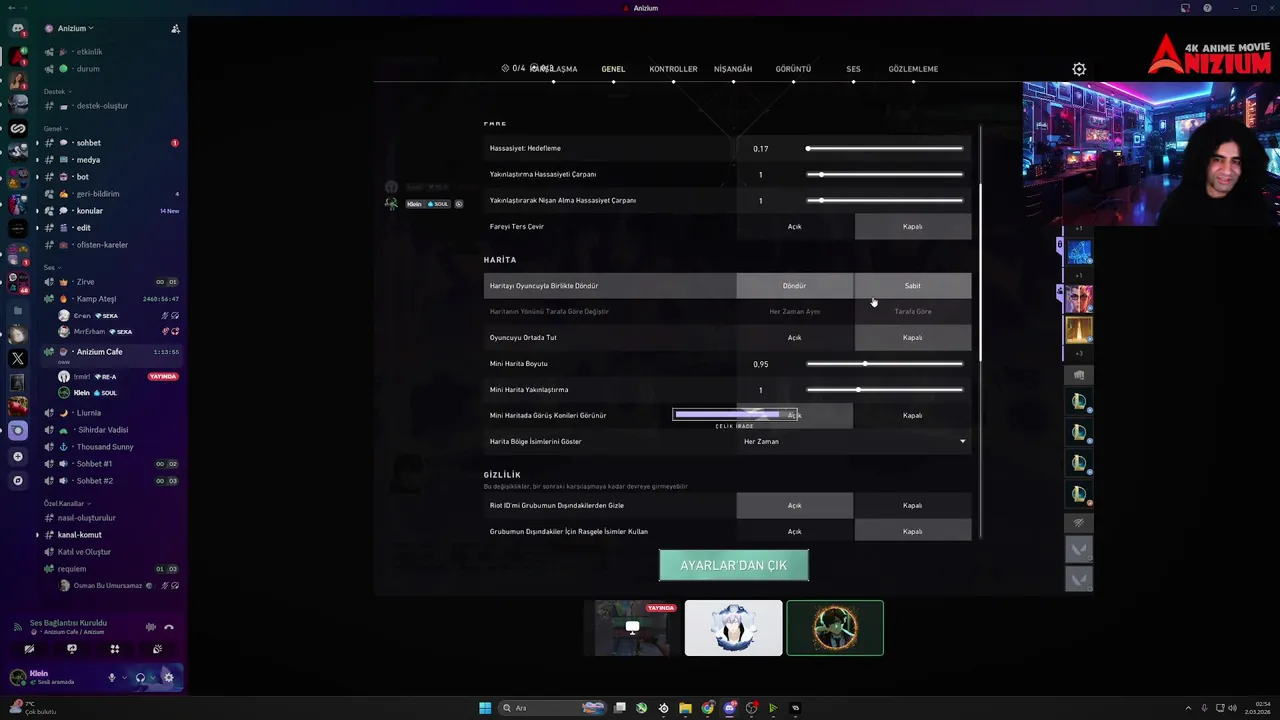Click the folder icon in Discord server list
The image size is (1280, 720).
(17, 310)
